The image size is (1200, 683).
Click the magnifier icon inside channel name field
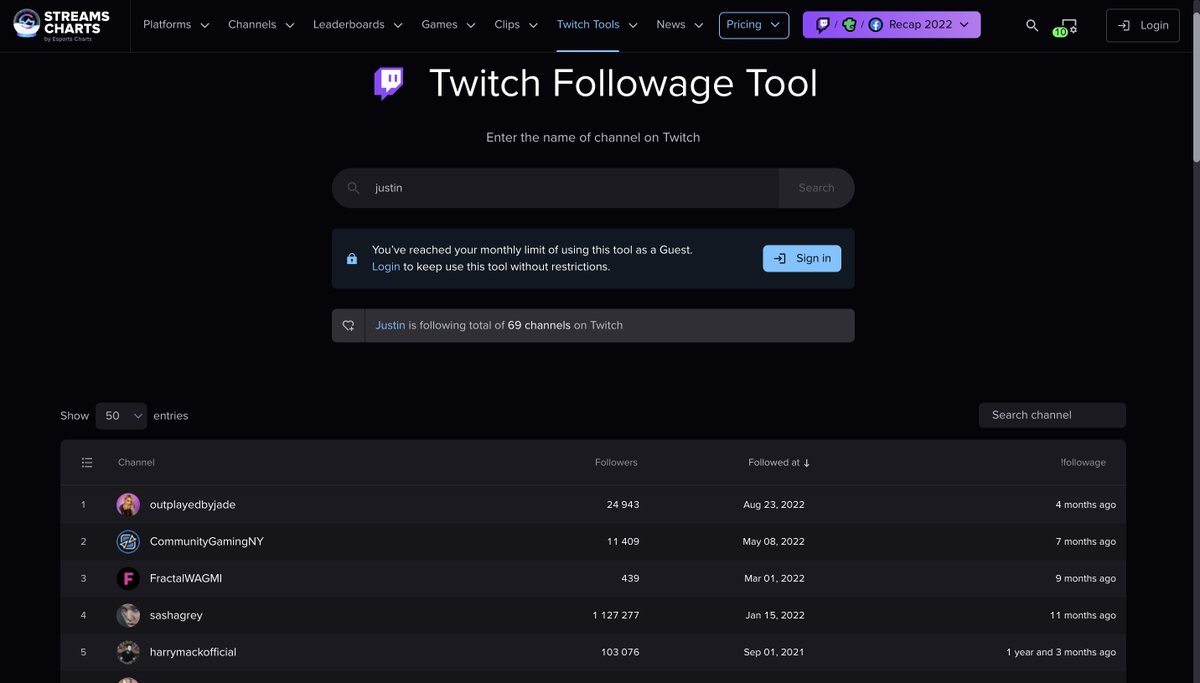click(x=353, y=188)
